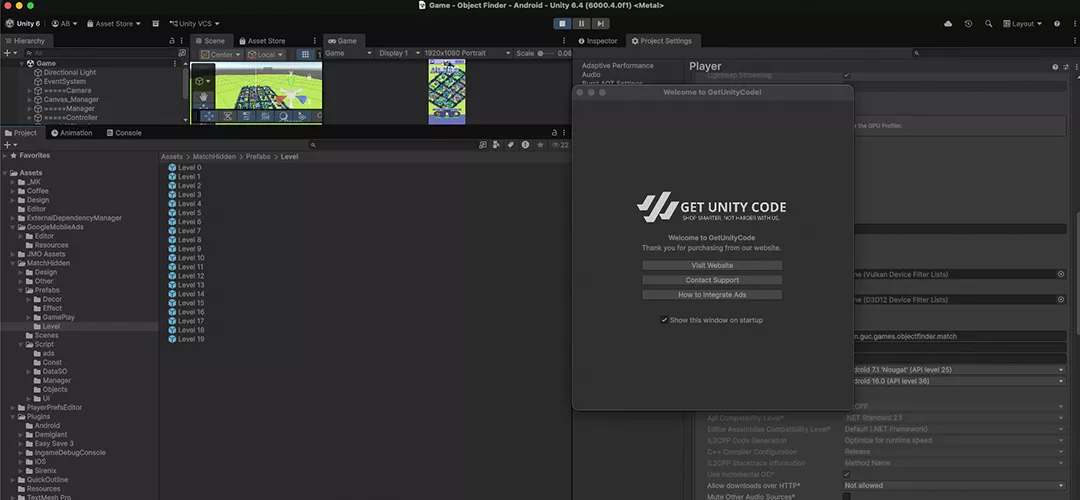Switch to the Inspector tab

597,41
